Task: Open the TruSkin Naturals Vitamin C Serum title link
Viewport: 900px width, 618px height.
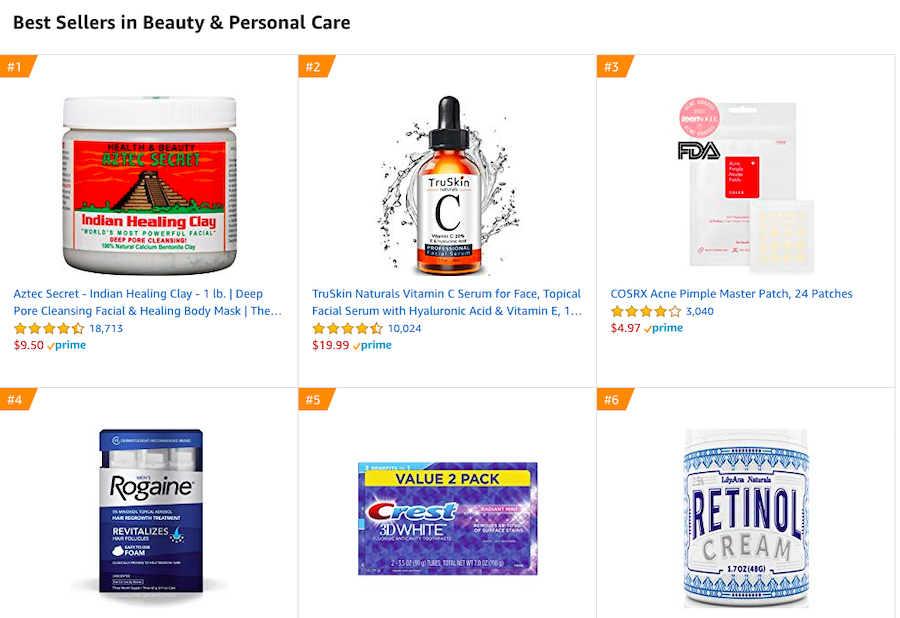Action: tap(446, 302)
